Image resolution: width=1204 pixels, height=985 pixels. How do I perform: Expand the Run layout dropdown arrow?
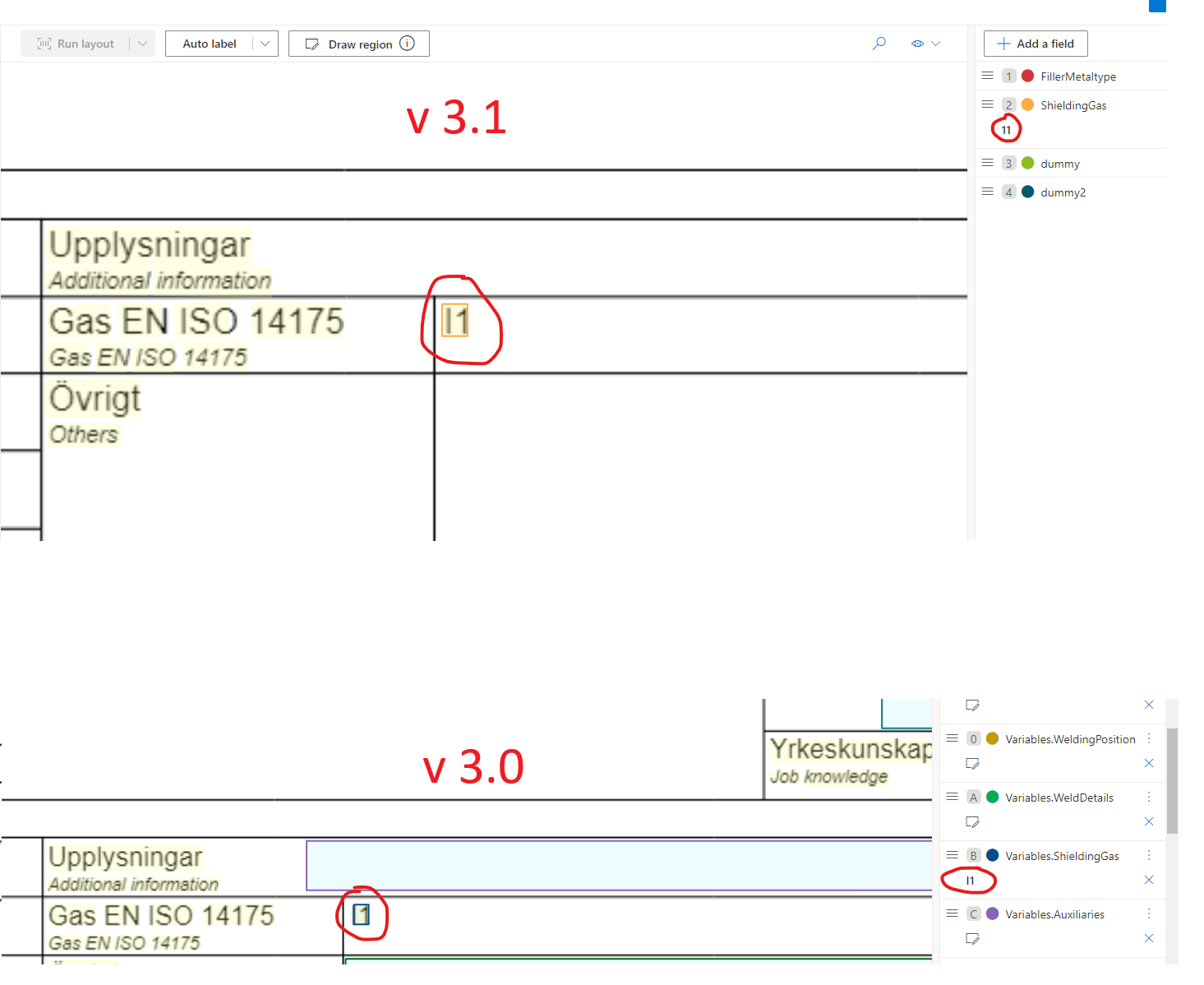tap(143, 43)
